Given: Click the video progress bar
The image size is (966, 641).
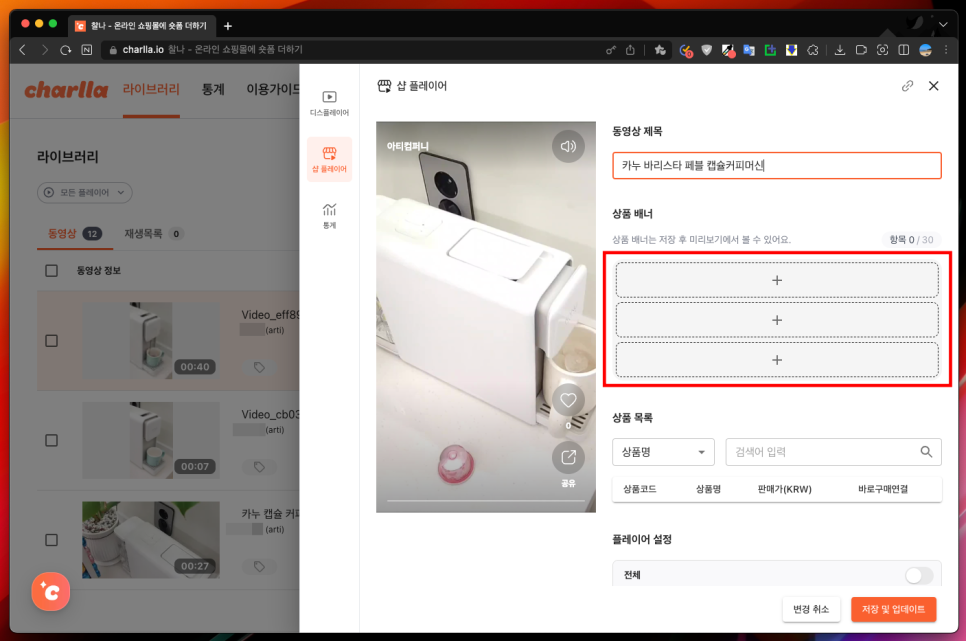Looking at the screenshot, I should coord(485,501).
